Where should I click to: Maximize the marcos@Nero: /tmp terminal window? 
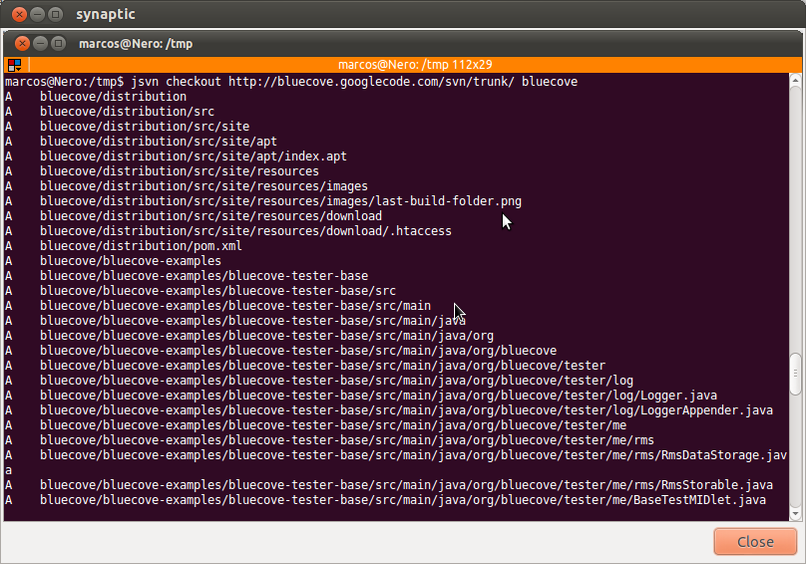(59, 44)
